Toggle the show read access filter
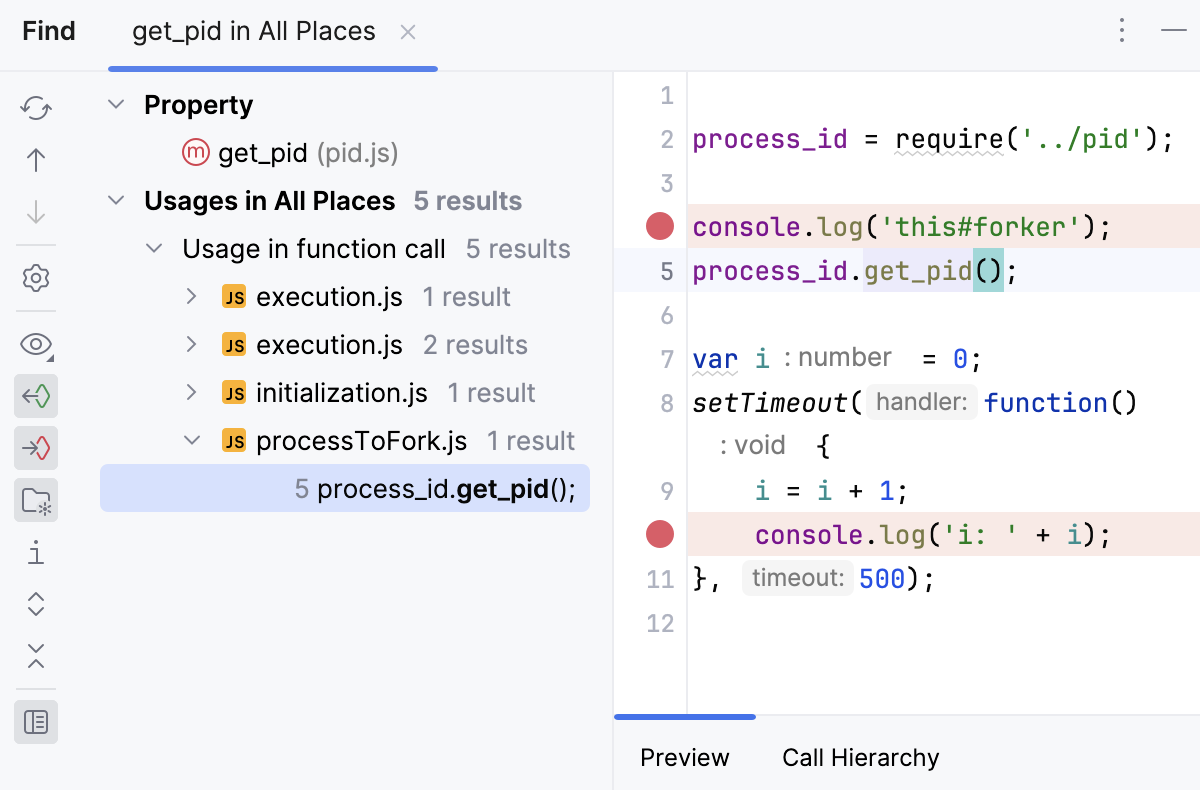The height and width of the screenshot is (790, 1200). click(36, 397)
